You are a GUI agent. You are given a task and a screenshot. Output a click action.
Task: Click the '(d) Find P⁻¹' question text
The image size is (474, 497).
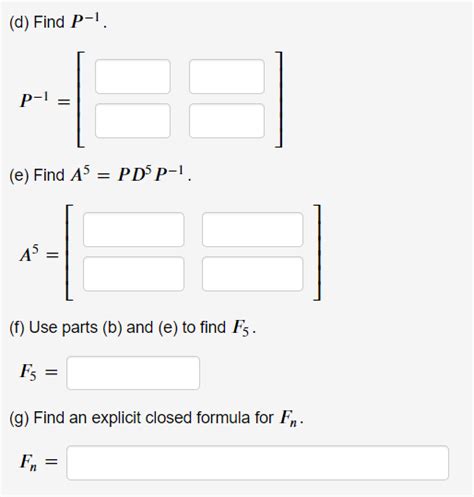(58, 23)
